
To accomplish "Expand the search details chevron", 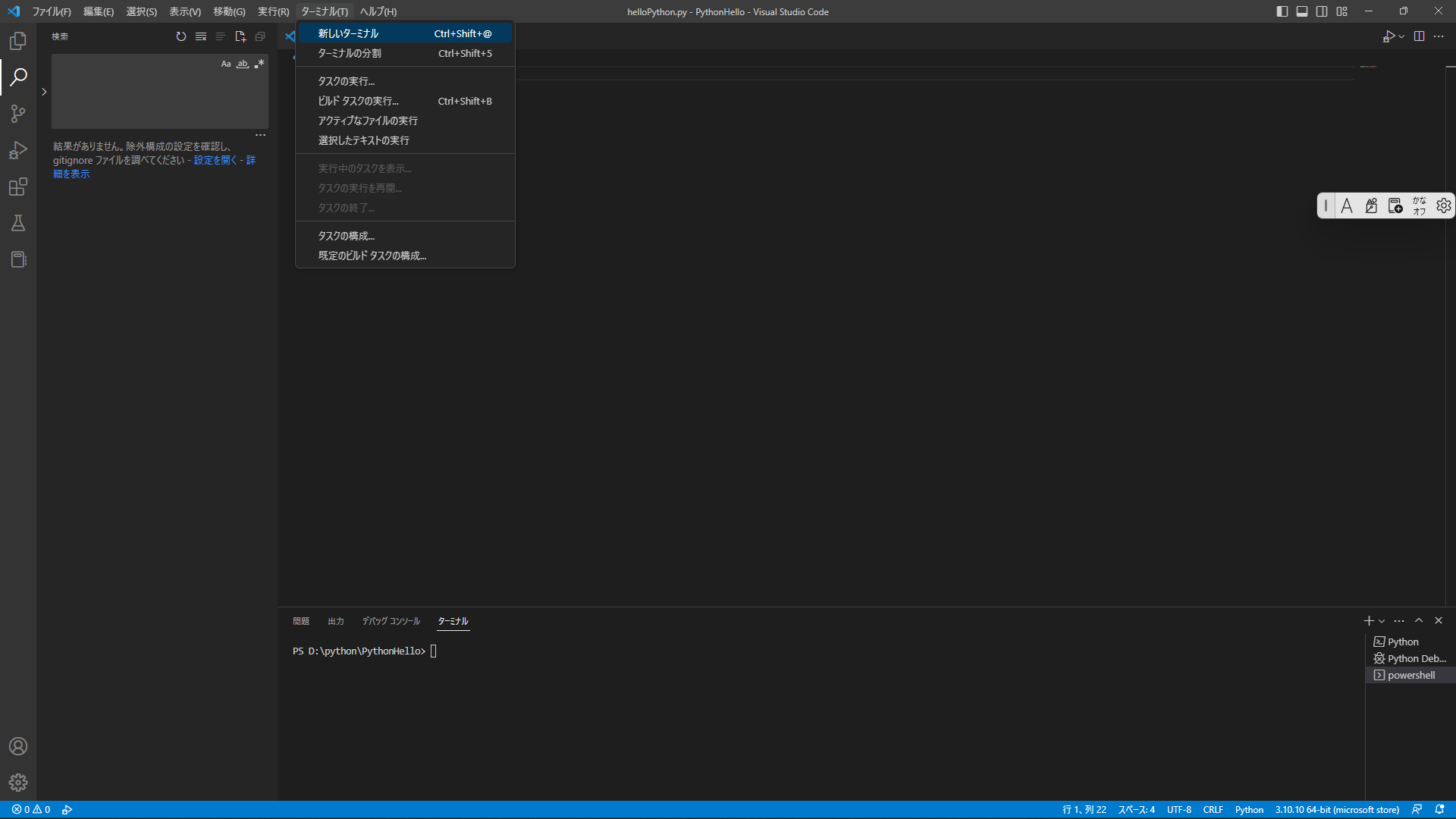I will 44,92.
